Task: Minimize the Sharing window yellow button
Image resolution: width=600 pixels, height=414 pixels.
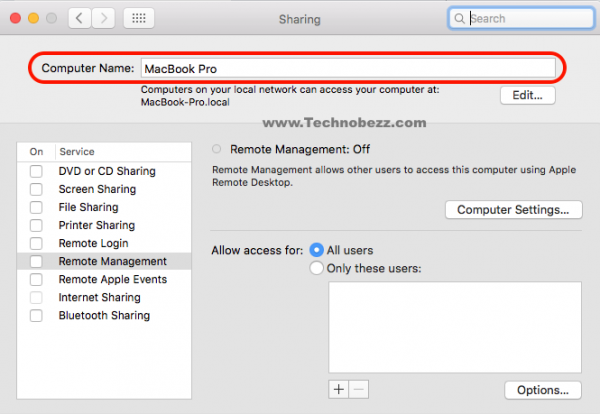Action: (x=34, y=18)
